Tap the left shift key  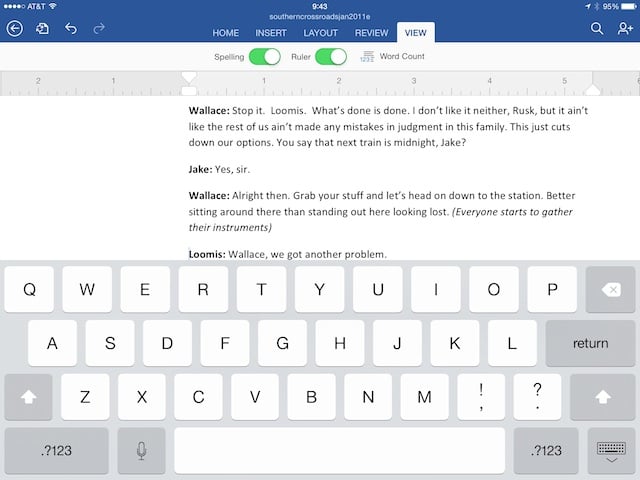[28, 397]
